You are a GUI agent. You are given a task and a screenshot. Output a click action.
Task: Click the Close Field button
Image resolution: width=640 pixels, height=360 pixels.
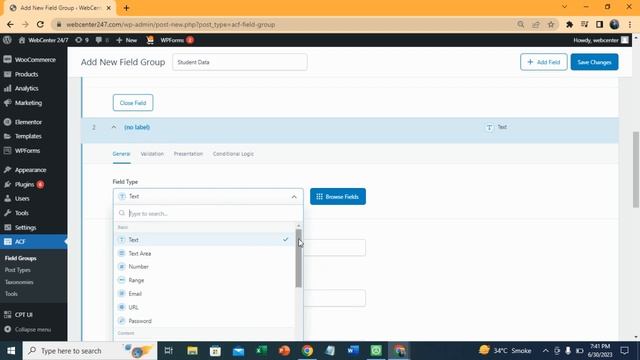(x=133, y=103)
